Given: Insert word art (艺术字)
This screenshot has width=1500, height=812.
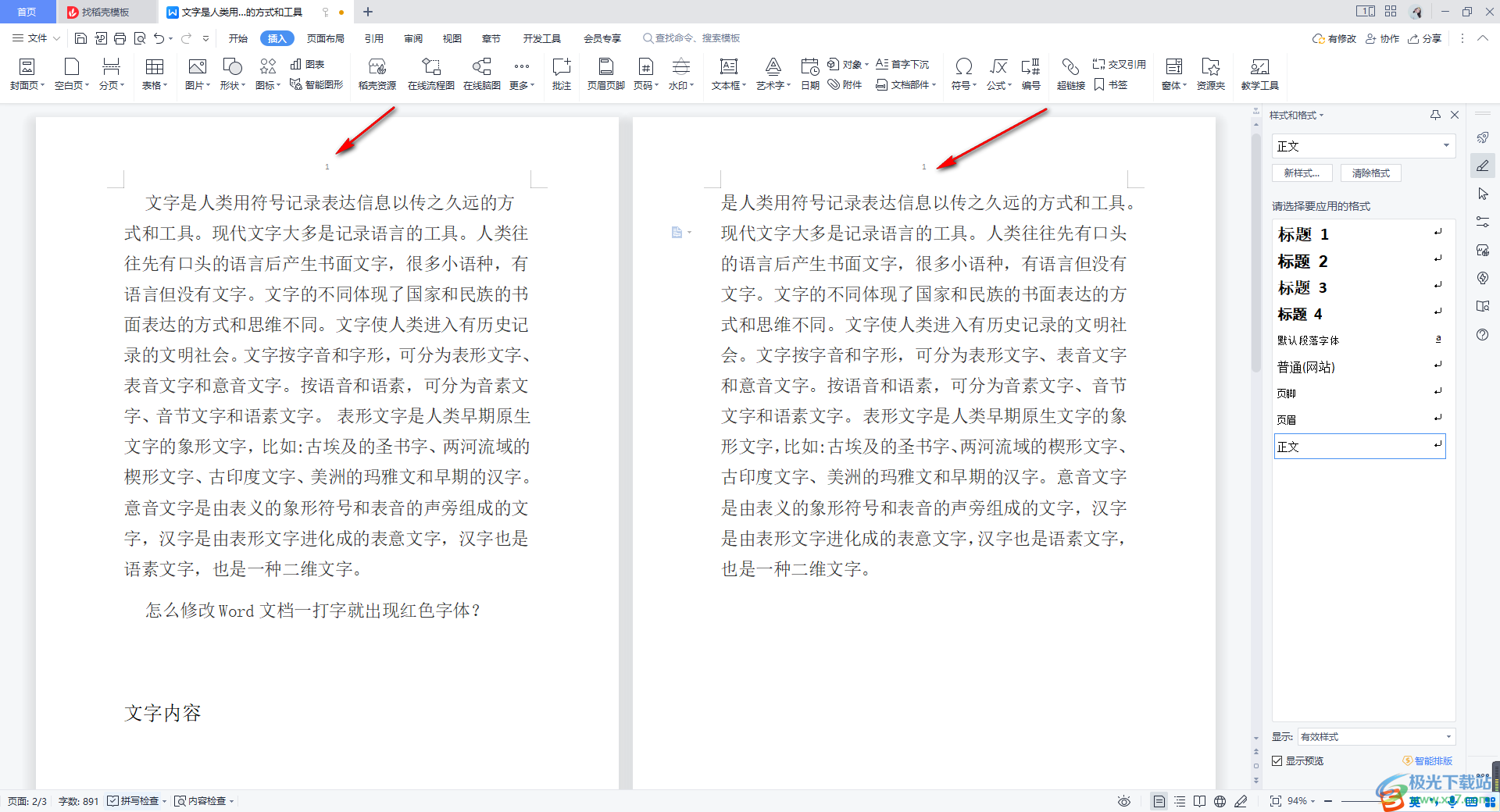Looking at the screenshot, I should tap(773, 74).
